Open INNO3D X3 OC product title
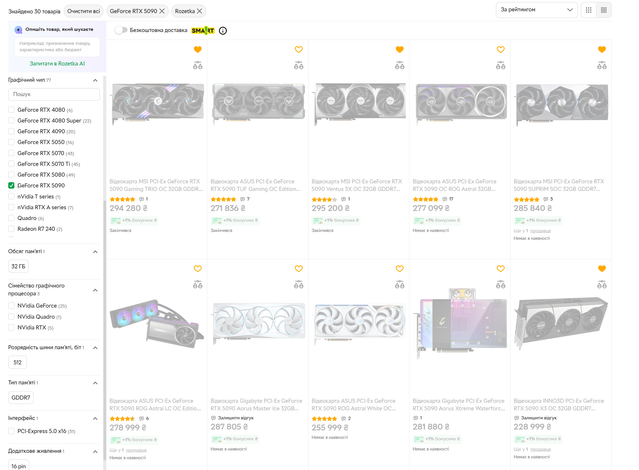This screenshot has width=639, height=470. click(559, 404)
